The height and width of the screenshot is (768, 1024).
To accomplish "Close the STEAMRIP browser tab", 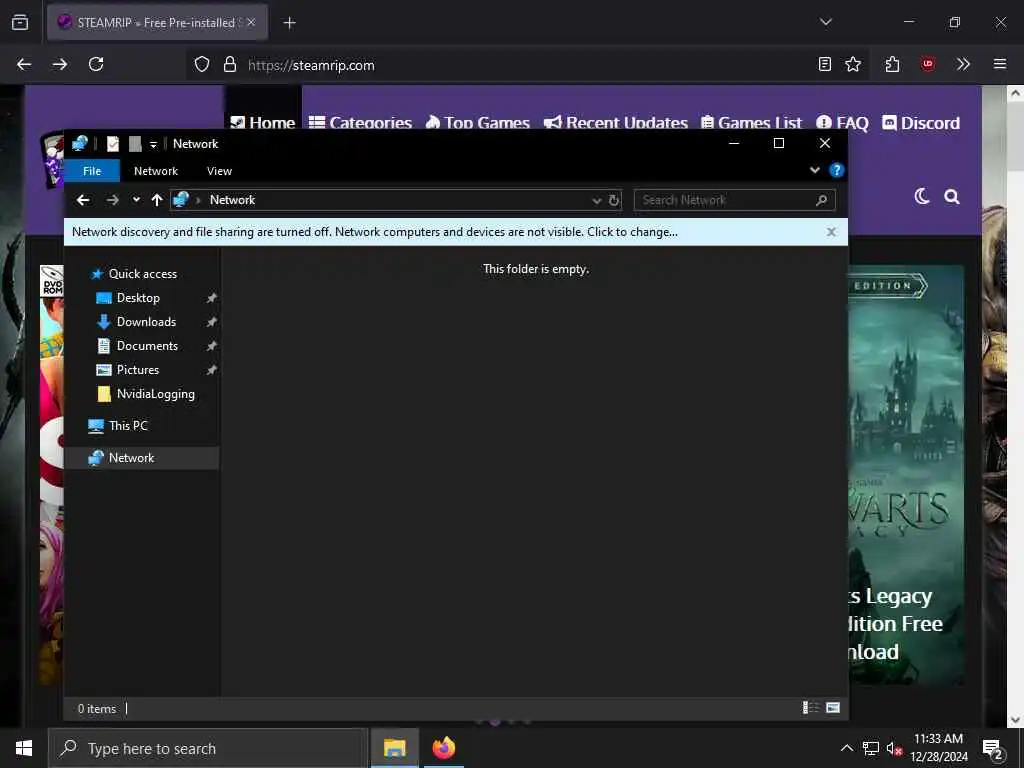I will point(251,22).
